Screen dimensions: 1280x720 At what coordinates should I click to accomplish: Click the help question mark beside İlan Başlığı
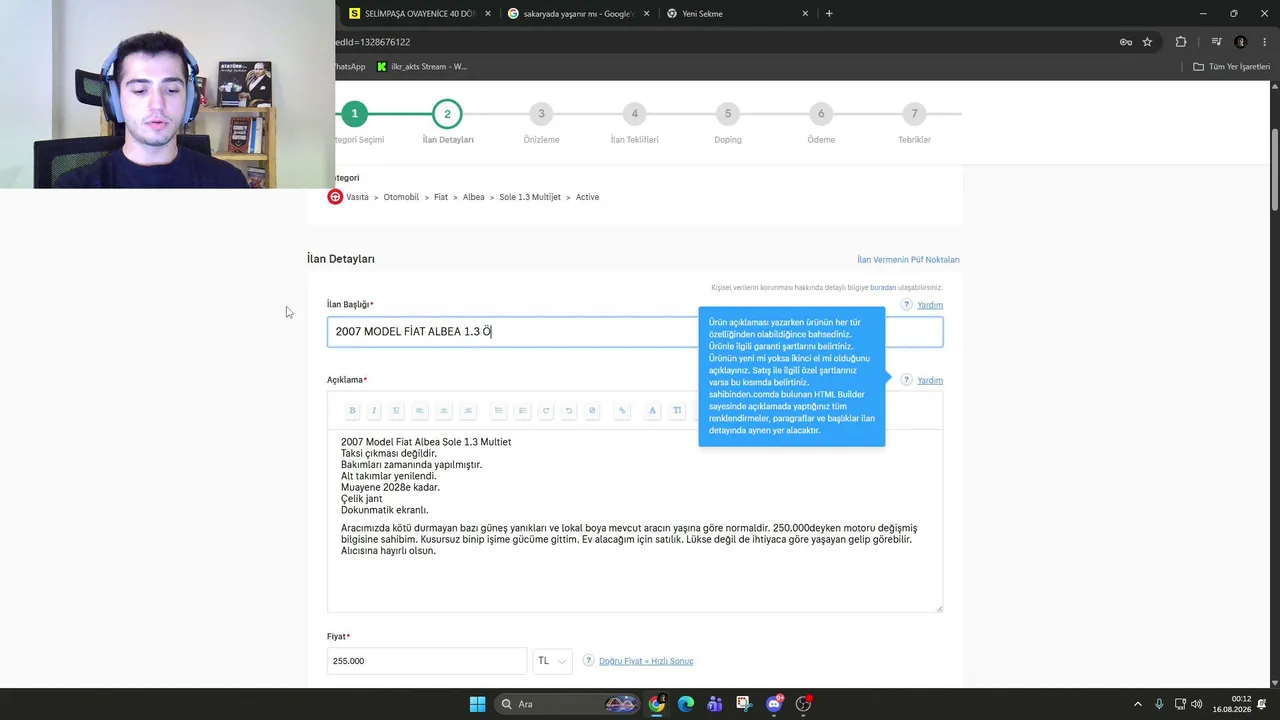click(907, 304)
